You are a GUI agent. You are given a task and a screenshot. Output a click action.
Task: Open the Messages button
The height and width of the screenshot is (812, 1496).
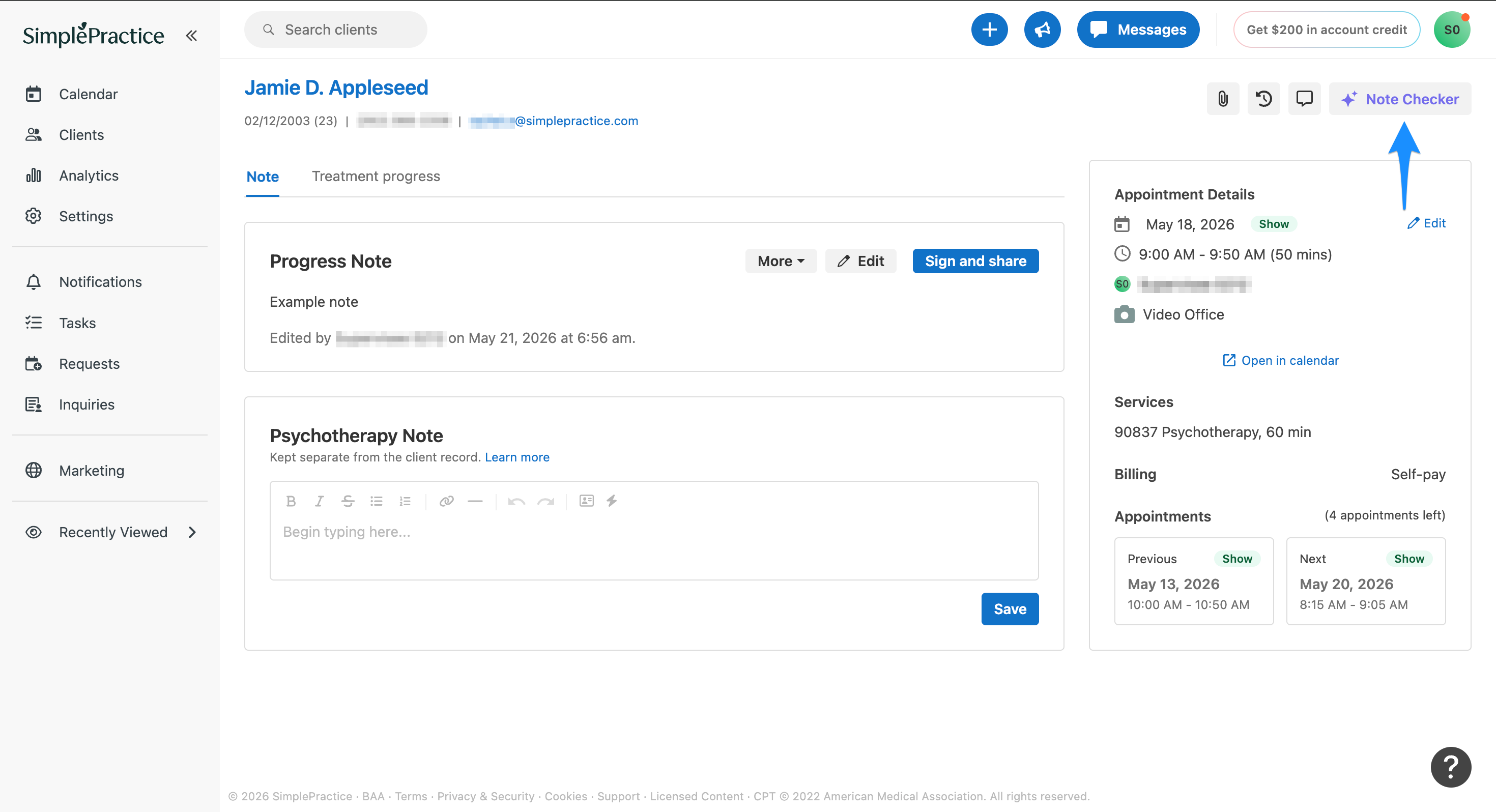pos(1138,29)
